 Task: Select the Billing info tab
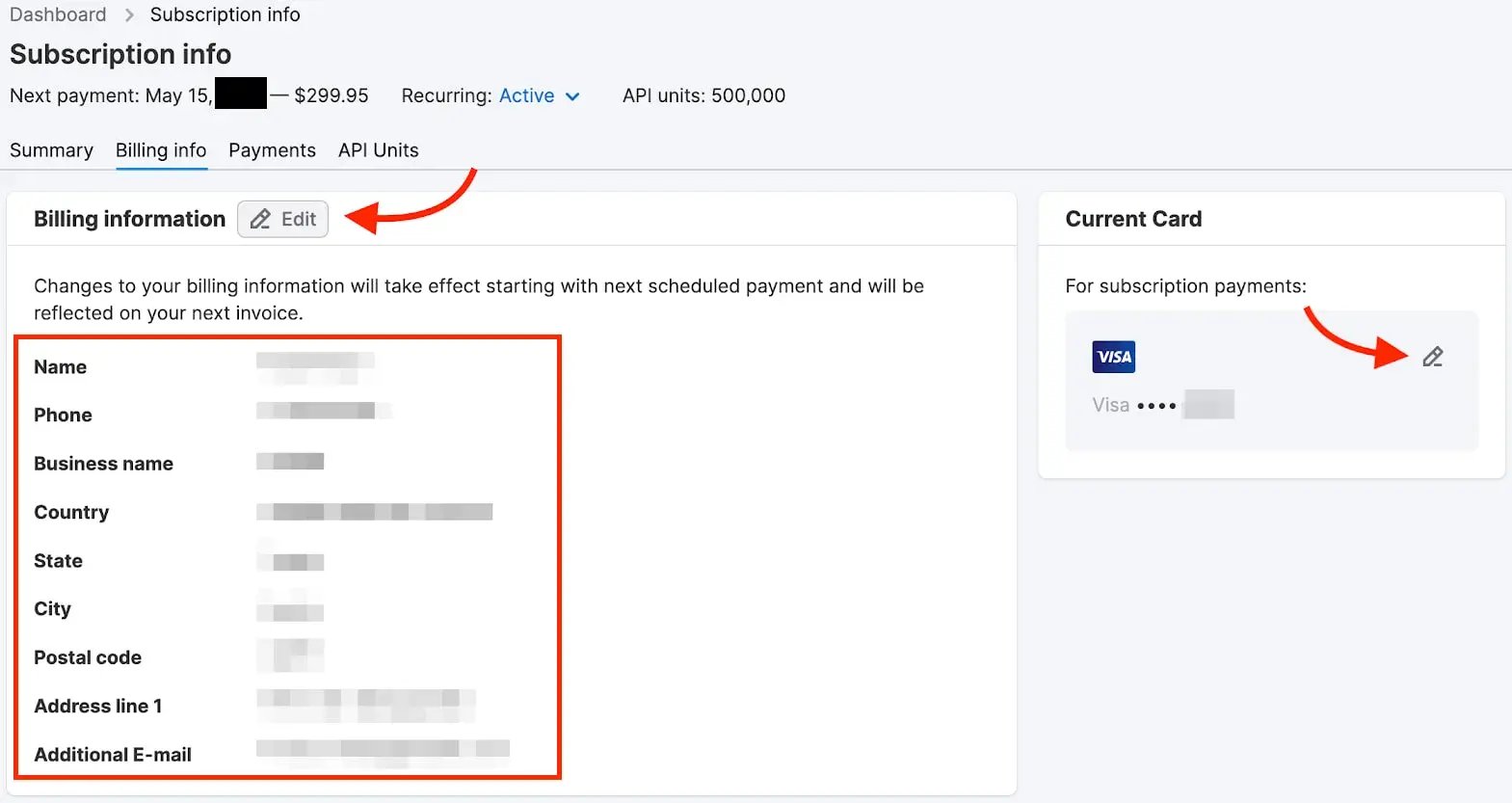pos(161,150)
